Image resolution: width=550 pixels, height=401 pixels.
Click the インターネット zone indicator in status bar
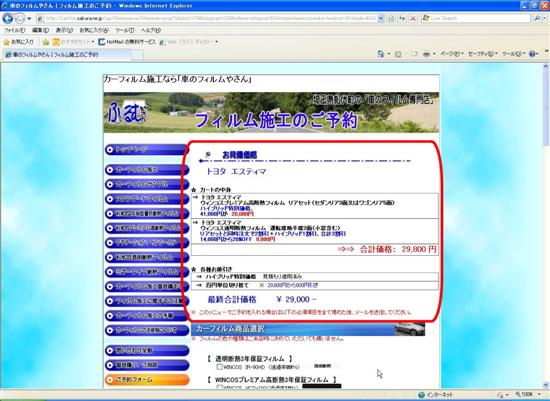436,395
